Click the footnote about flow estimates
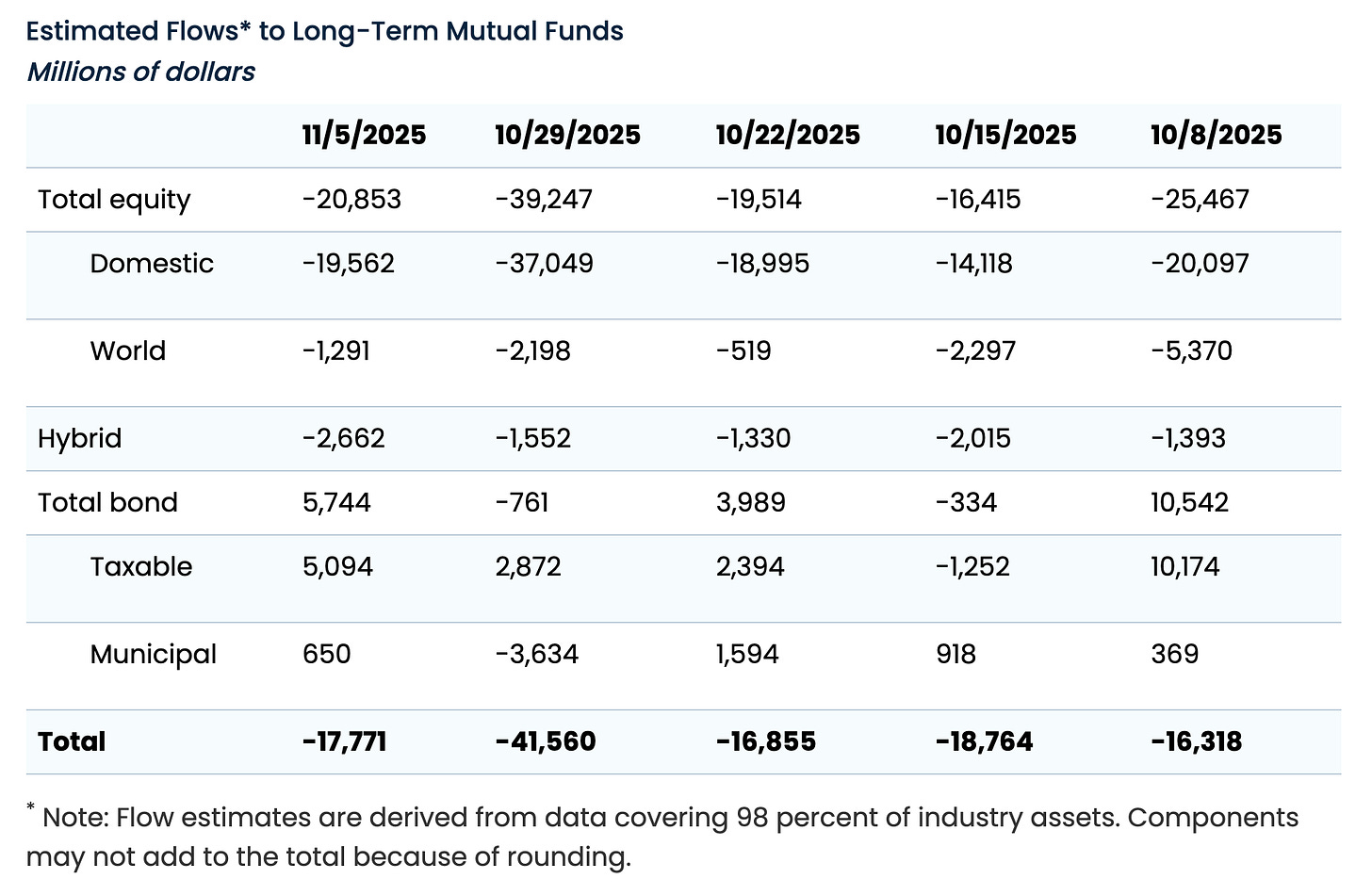The height and width of the screenshot is (895, 1372). point(662,837)
